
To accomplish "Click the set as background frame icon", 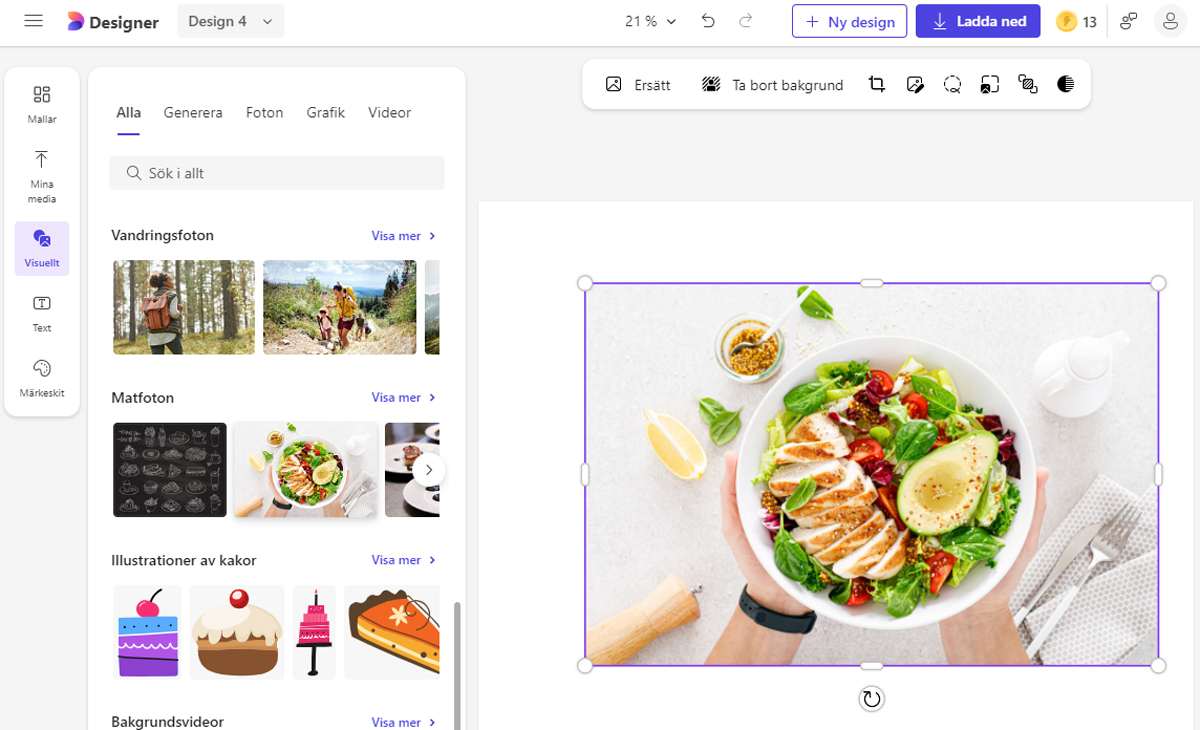I will click(990, 85).
